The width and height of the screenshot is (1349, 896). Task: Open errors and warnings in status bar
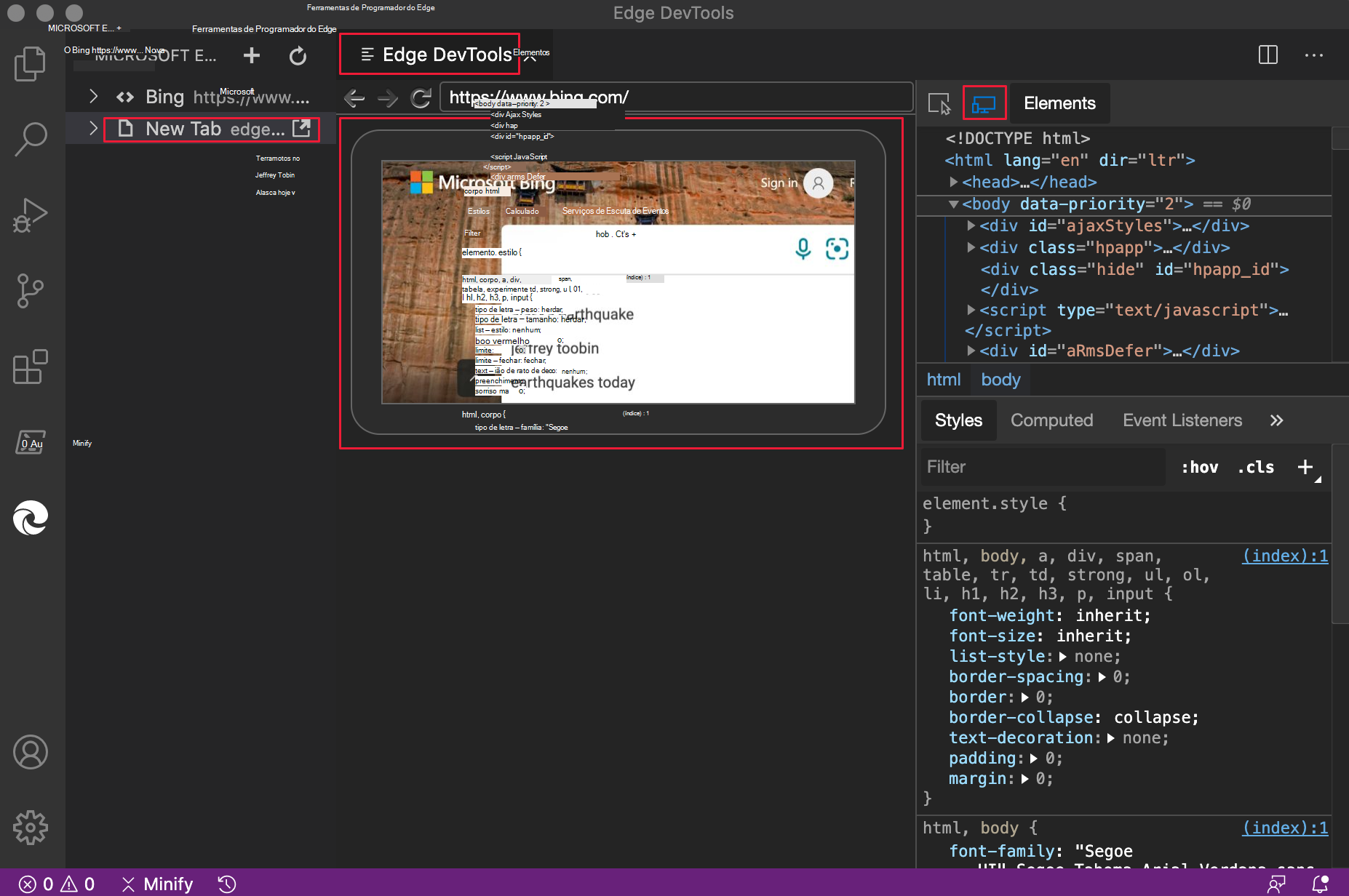pyautogui.click(x=57, y=884)
